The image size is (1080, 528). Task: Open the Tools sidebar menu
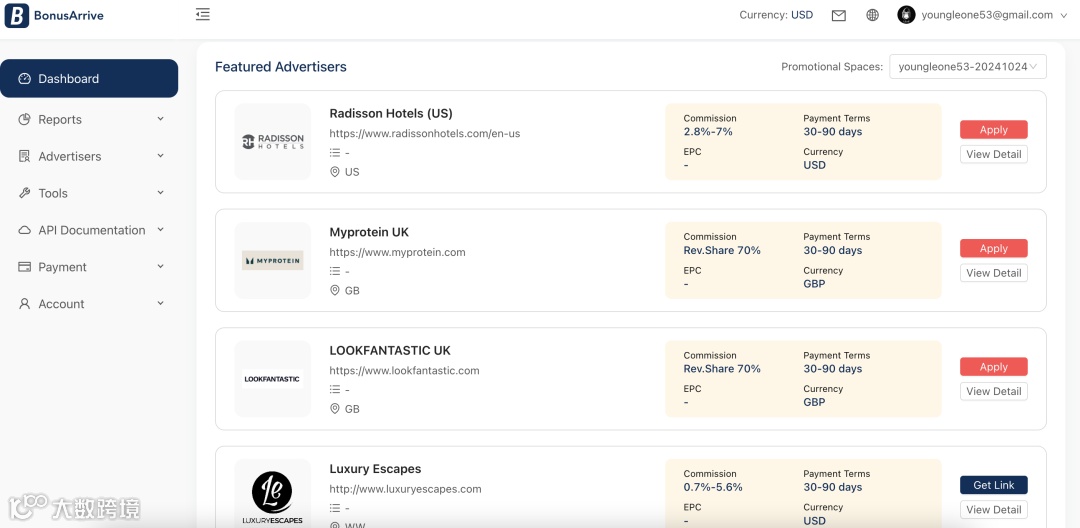[x=89, y=194]
